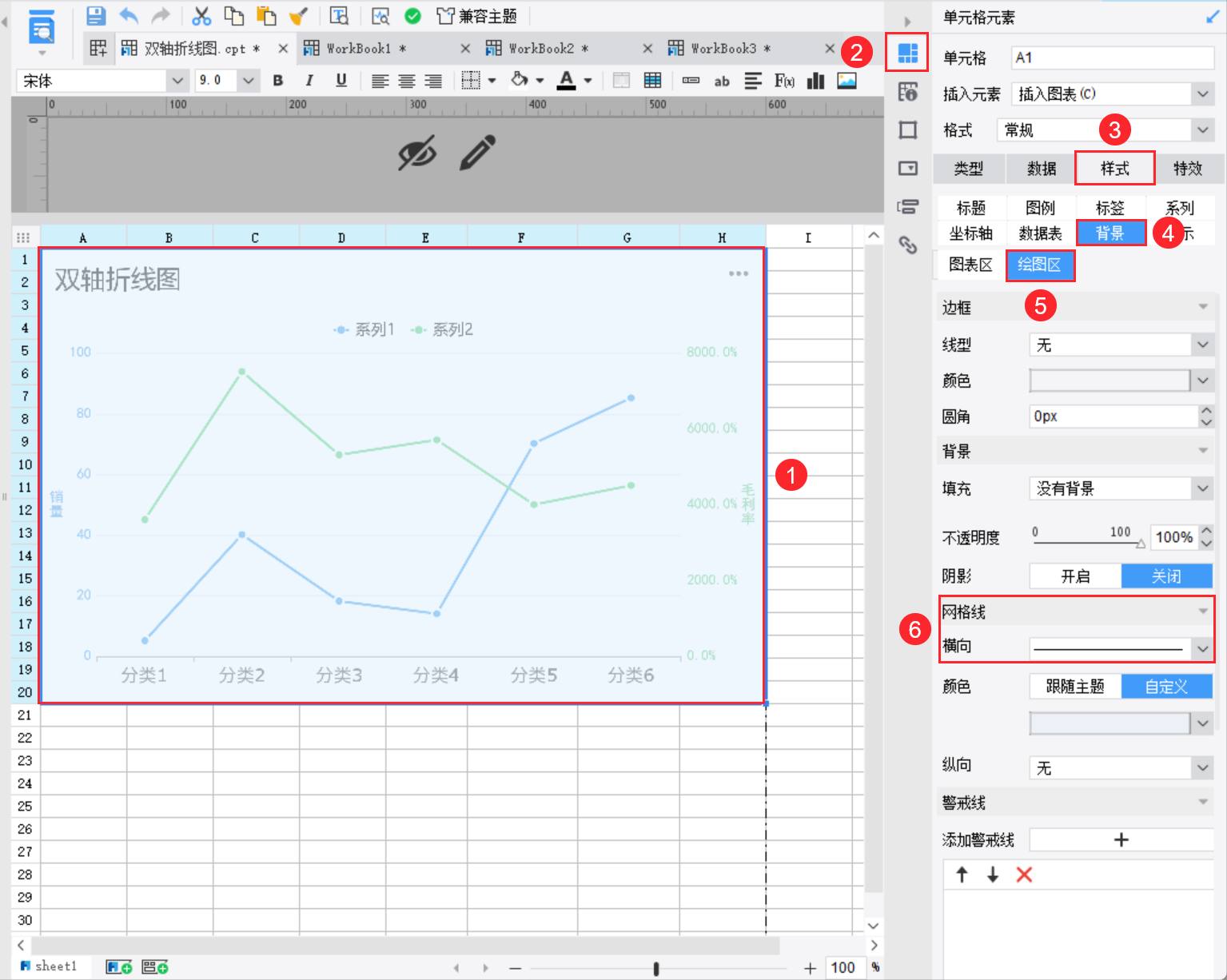Cut selection with the scissors icon

pos(201,16)
